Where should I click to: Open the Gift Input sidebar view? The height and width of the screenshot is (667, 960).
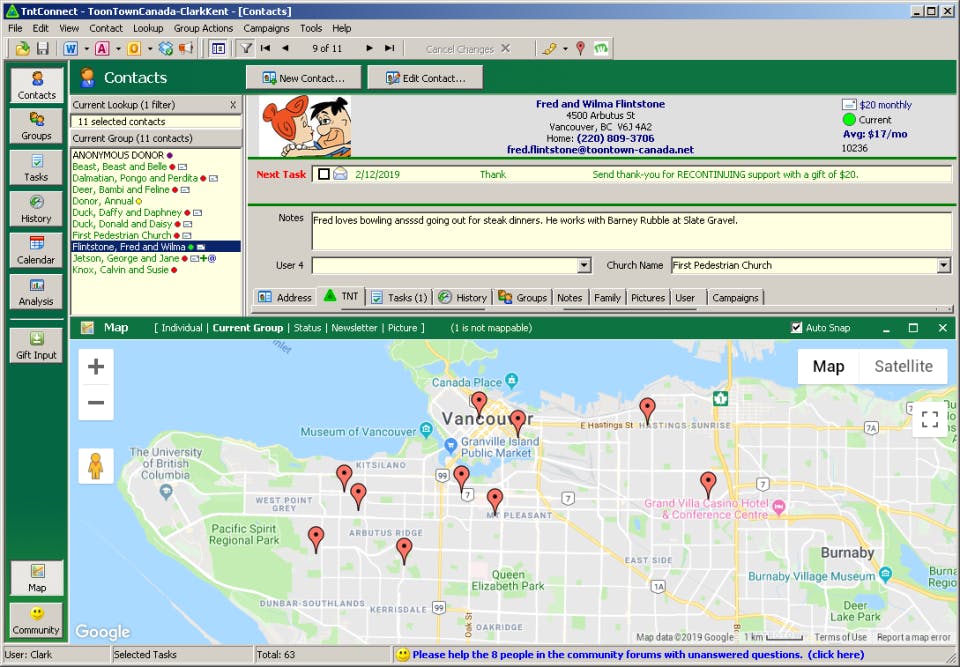(37, 345)
